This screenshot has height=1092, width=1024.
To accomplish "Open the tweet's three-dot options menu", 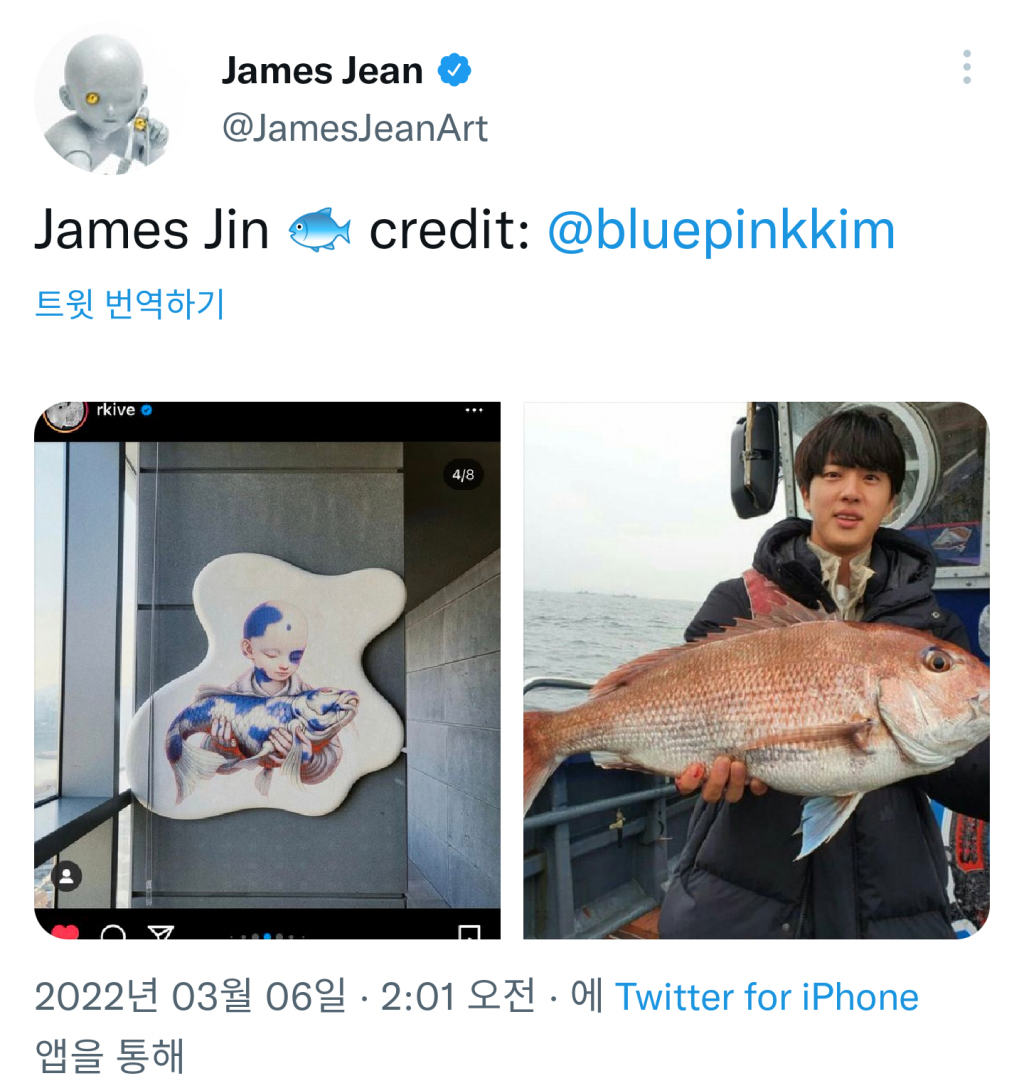I will [967, 68].
